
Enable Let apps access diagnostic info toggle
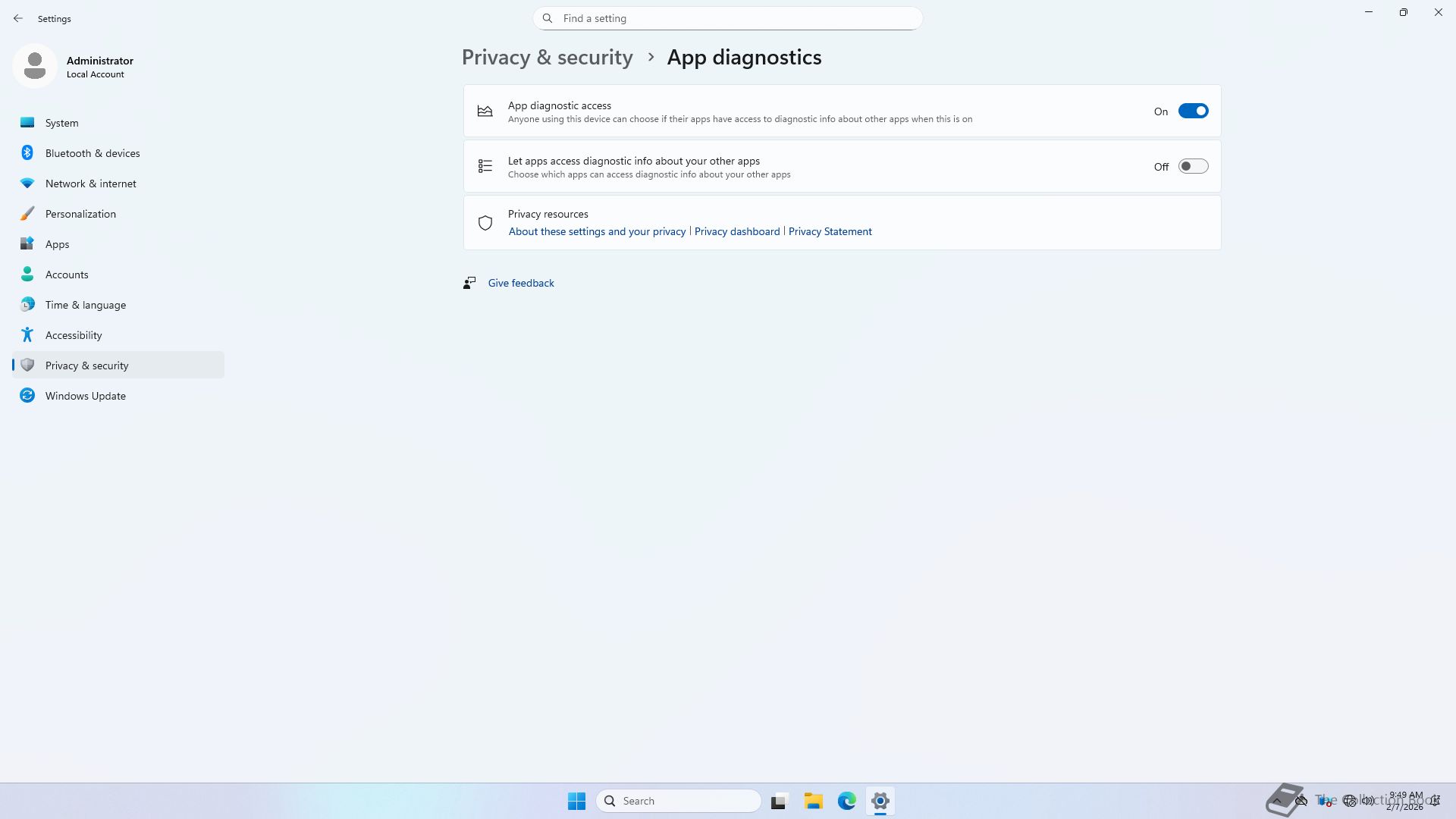1192,167
